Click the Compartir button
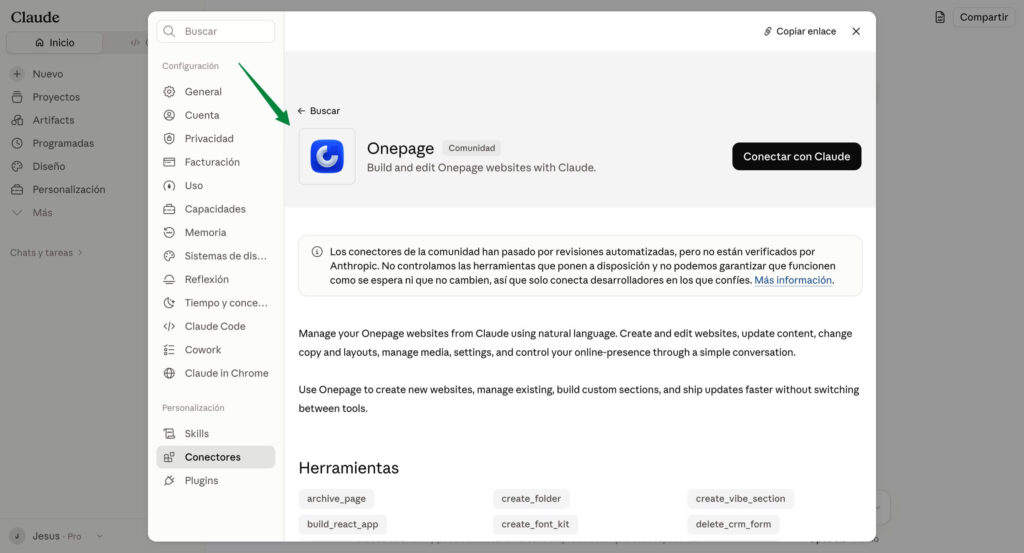The image size is (1024, 553). click(984, 17)
